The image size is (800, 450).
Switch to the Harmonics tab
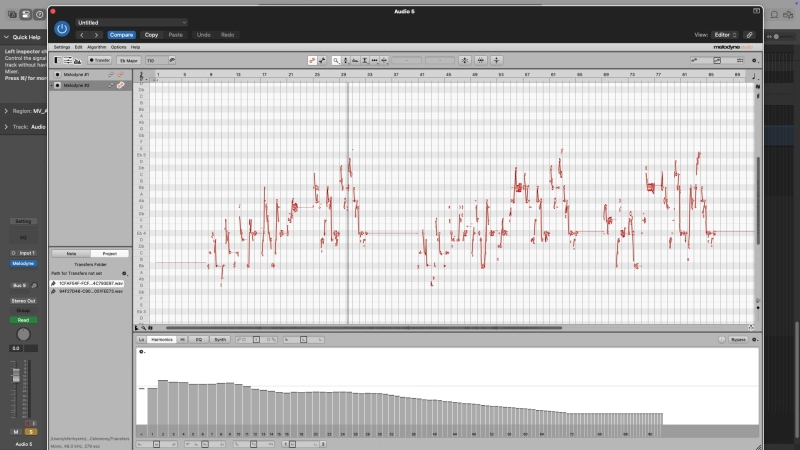pyautogui.click(x=165, y=339)
